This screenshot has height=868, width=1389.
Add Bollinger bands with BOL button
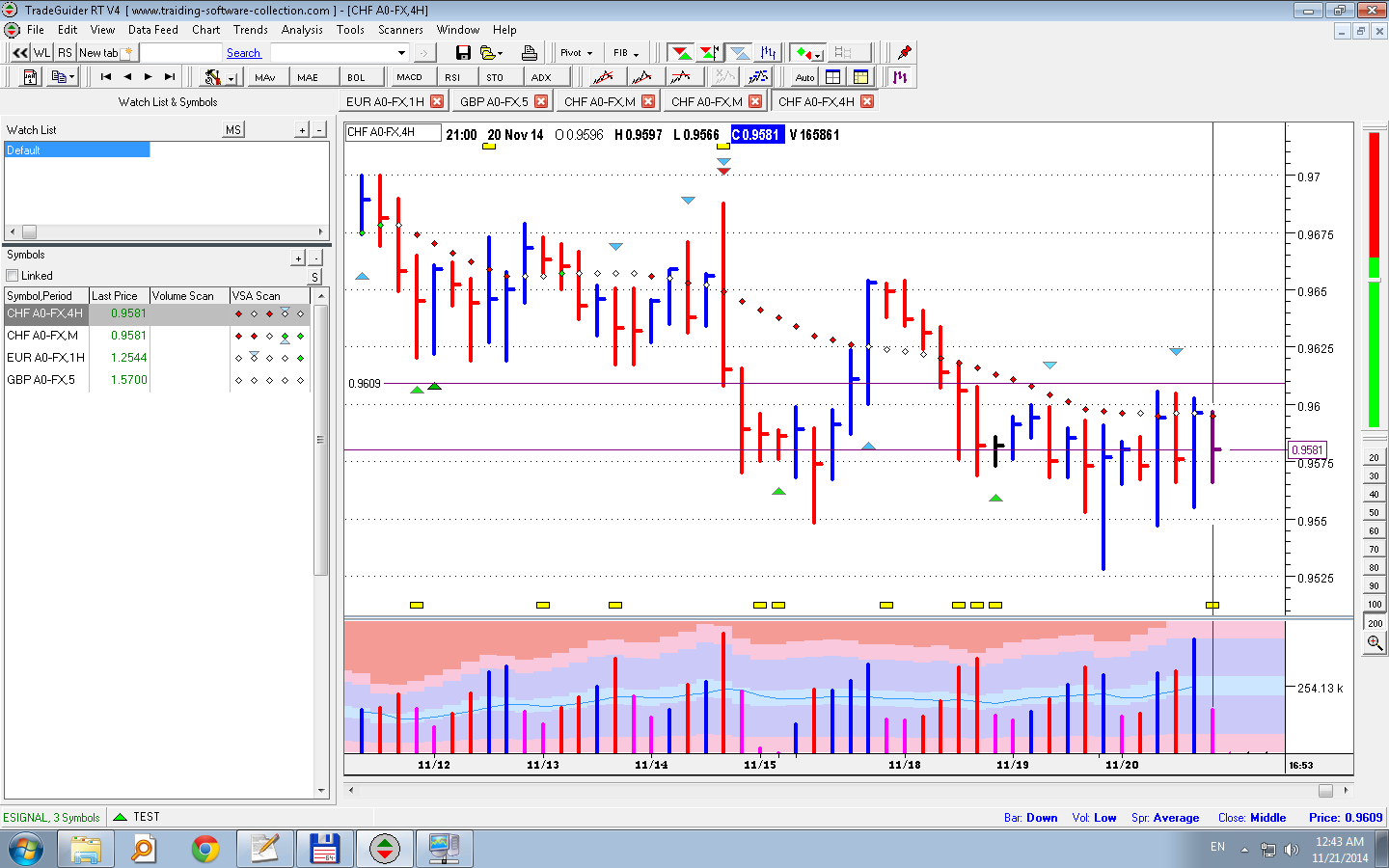click(x=356, y=77)
